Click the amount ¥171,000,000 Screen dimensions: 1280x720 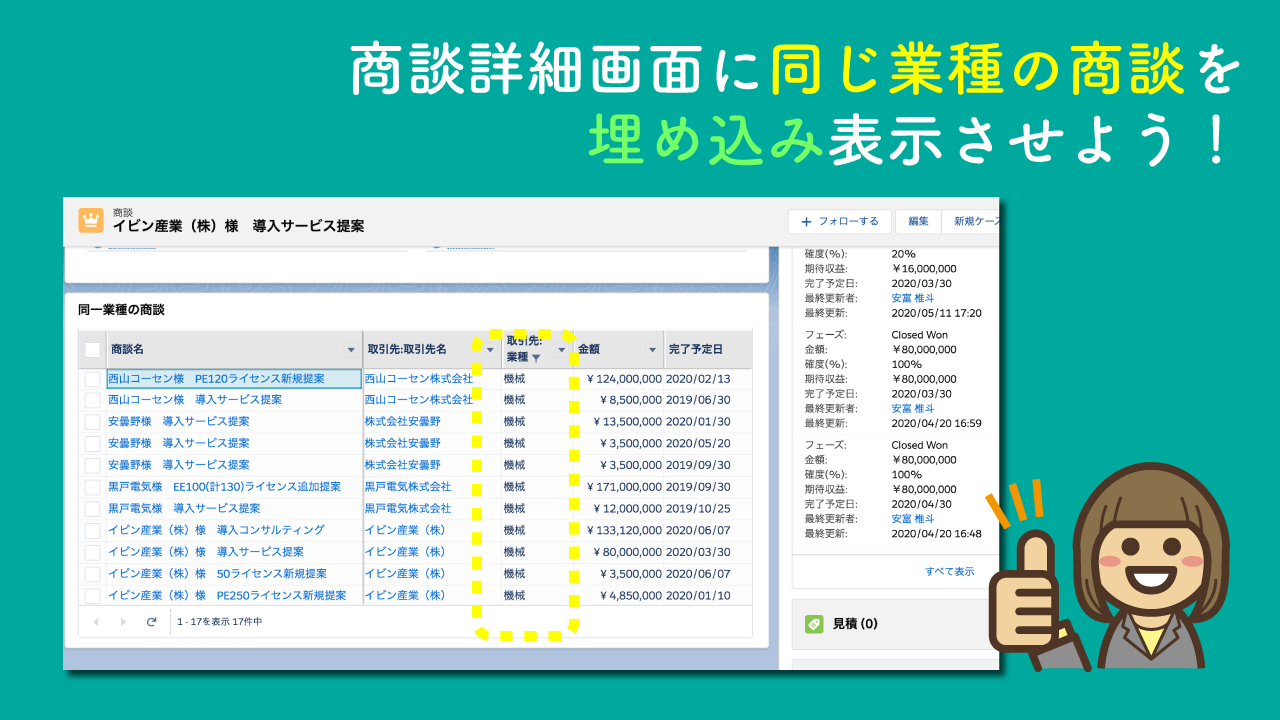(623, 487)
